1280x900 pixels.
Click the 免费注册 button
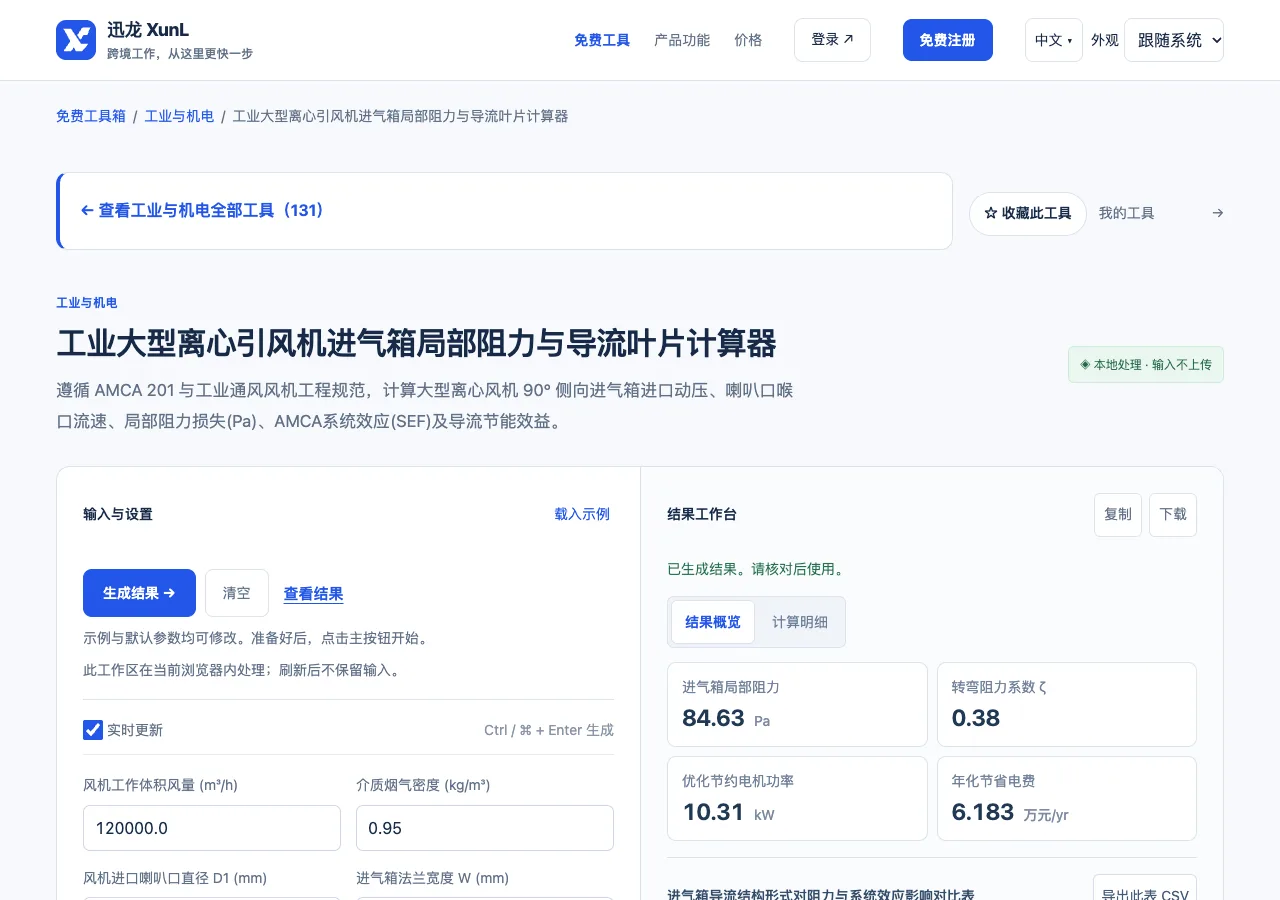pyautogui.click(x=947, y=40)
